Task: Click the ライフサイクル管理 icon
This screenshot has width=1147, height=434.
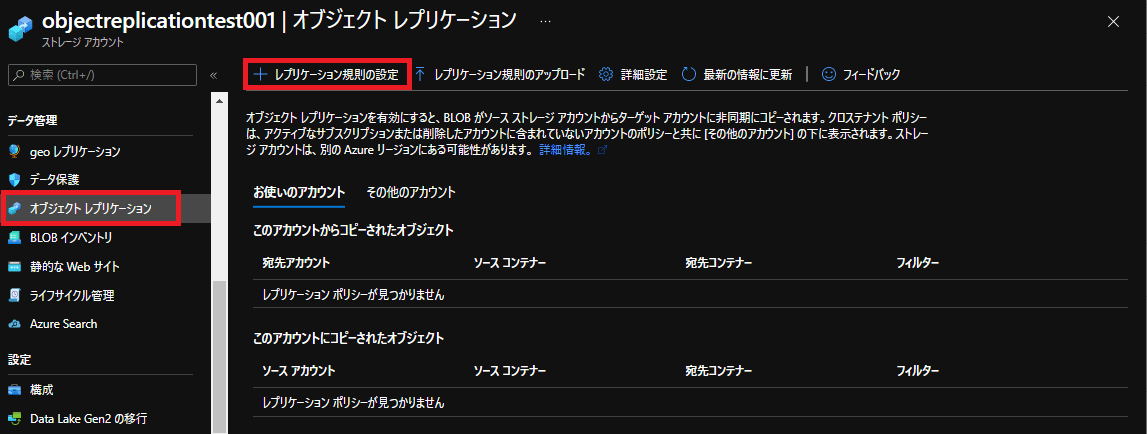Action: click(15, 295)
